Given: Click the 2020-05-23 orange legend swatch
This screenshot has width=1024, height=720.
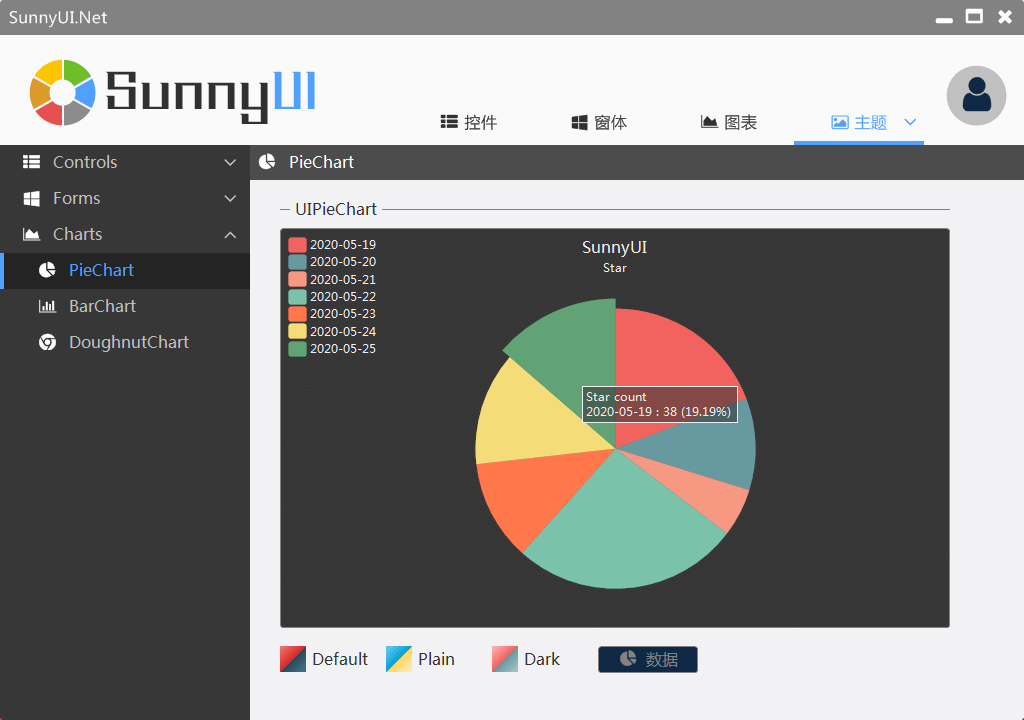Looking at the screenshot, I should (x=297, y=314).
